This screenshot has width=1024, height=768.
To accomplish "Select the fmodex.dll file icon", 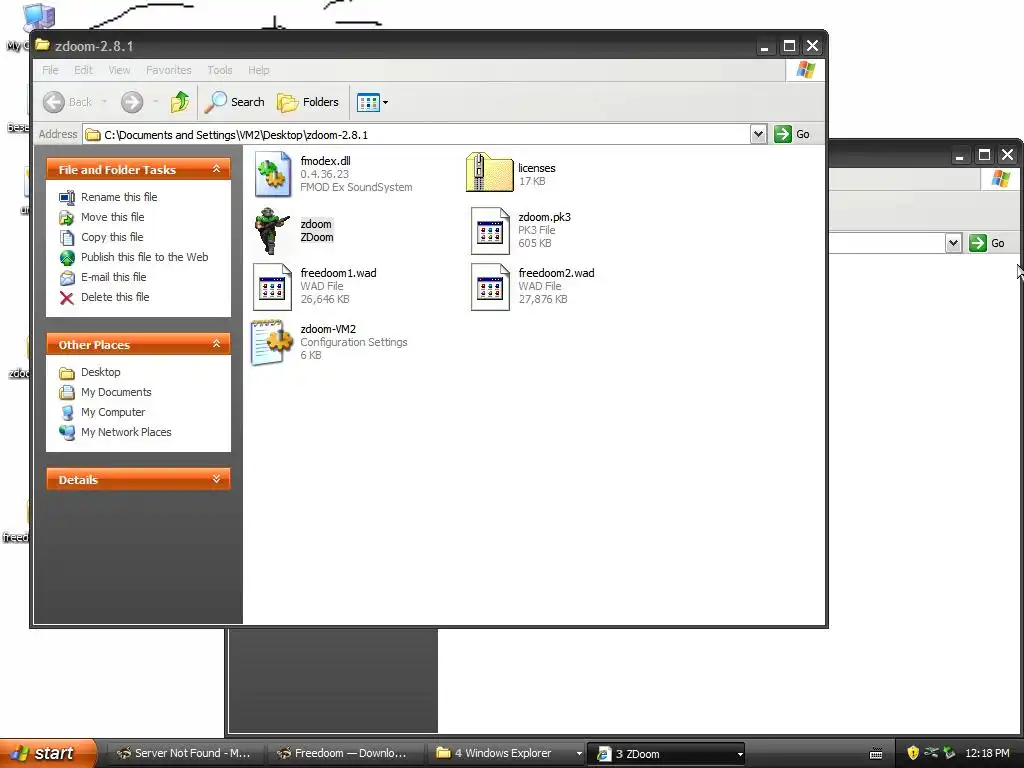I will tap(273, 174).
